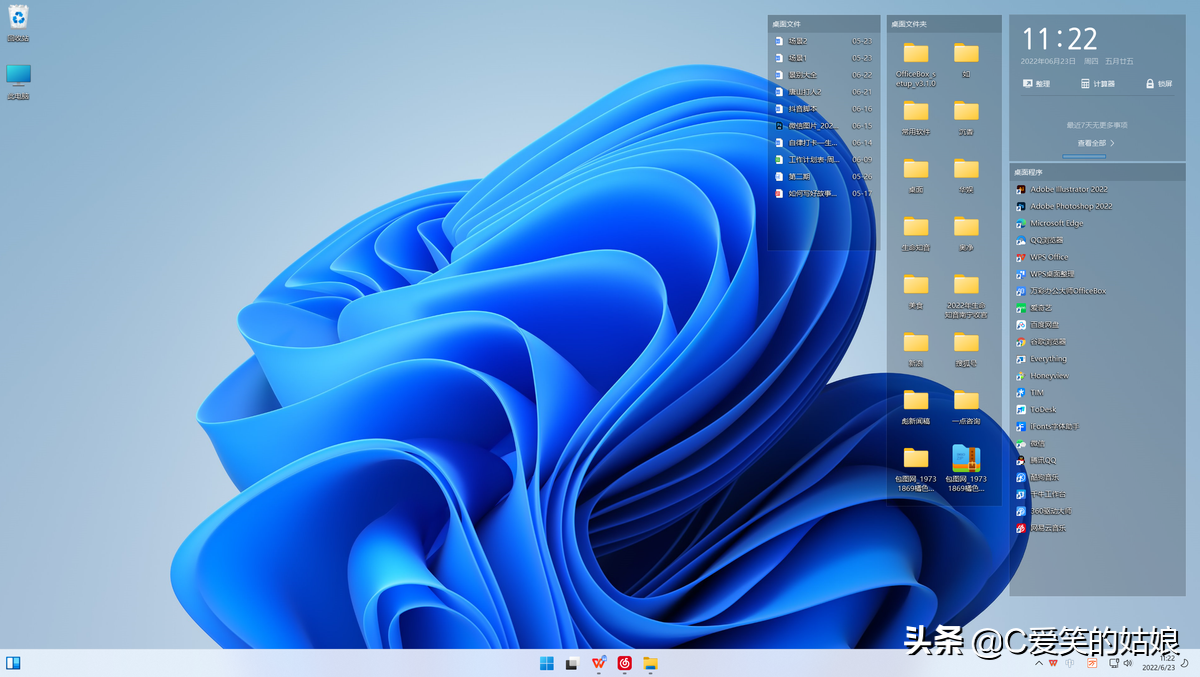Open 网易云音乐 from the program list

point(1039,528)
